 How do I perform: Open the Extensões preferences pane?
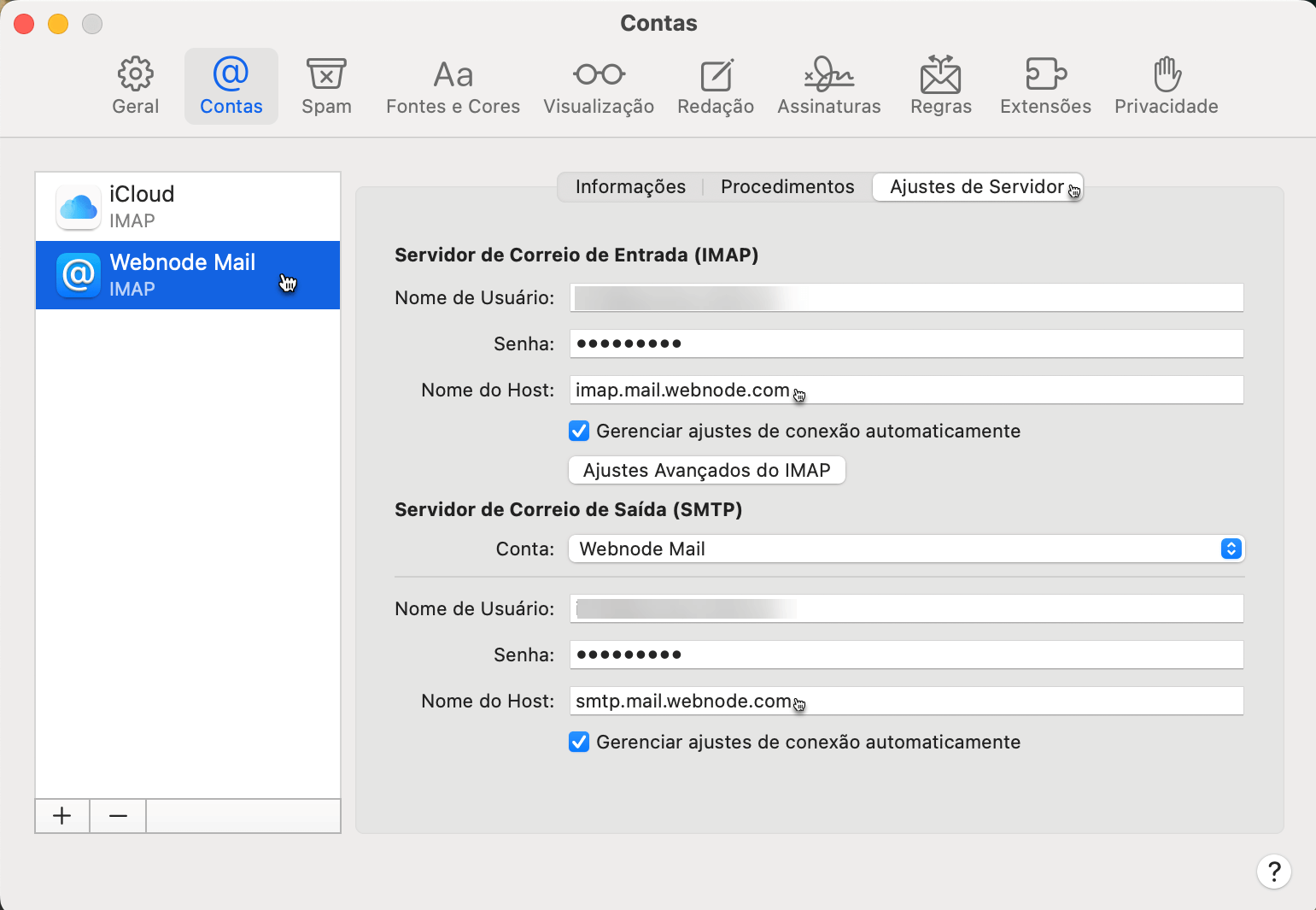pos(1045,86)
